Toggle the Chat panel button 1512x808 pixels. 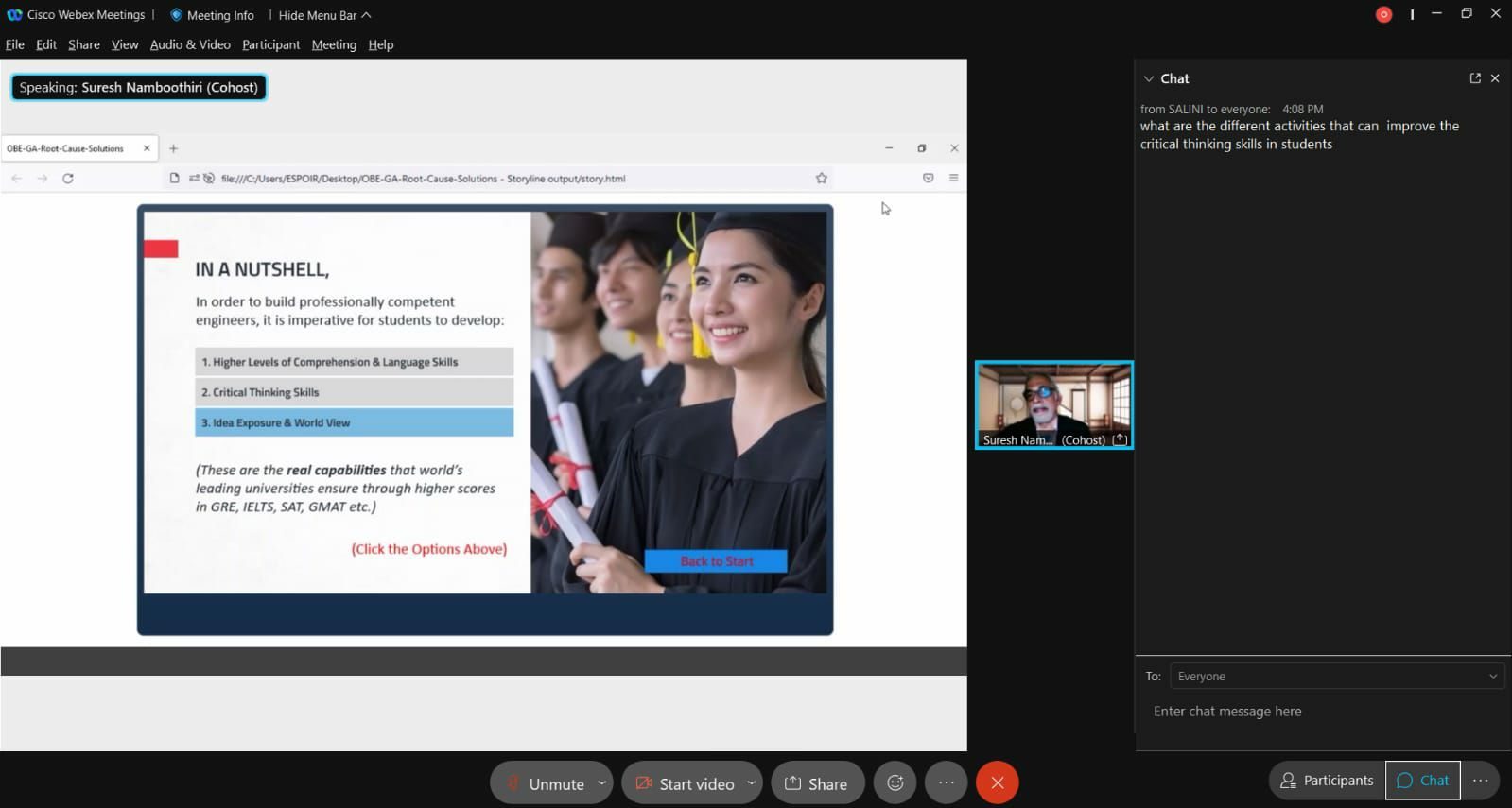coord(1422,781)
